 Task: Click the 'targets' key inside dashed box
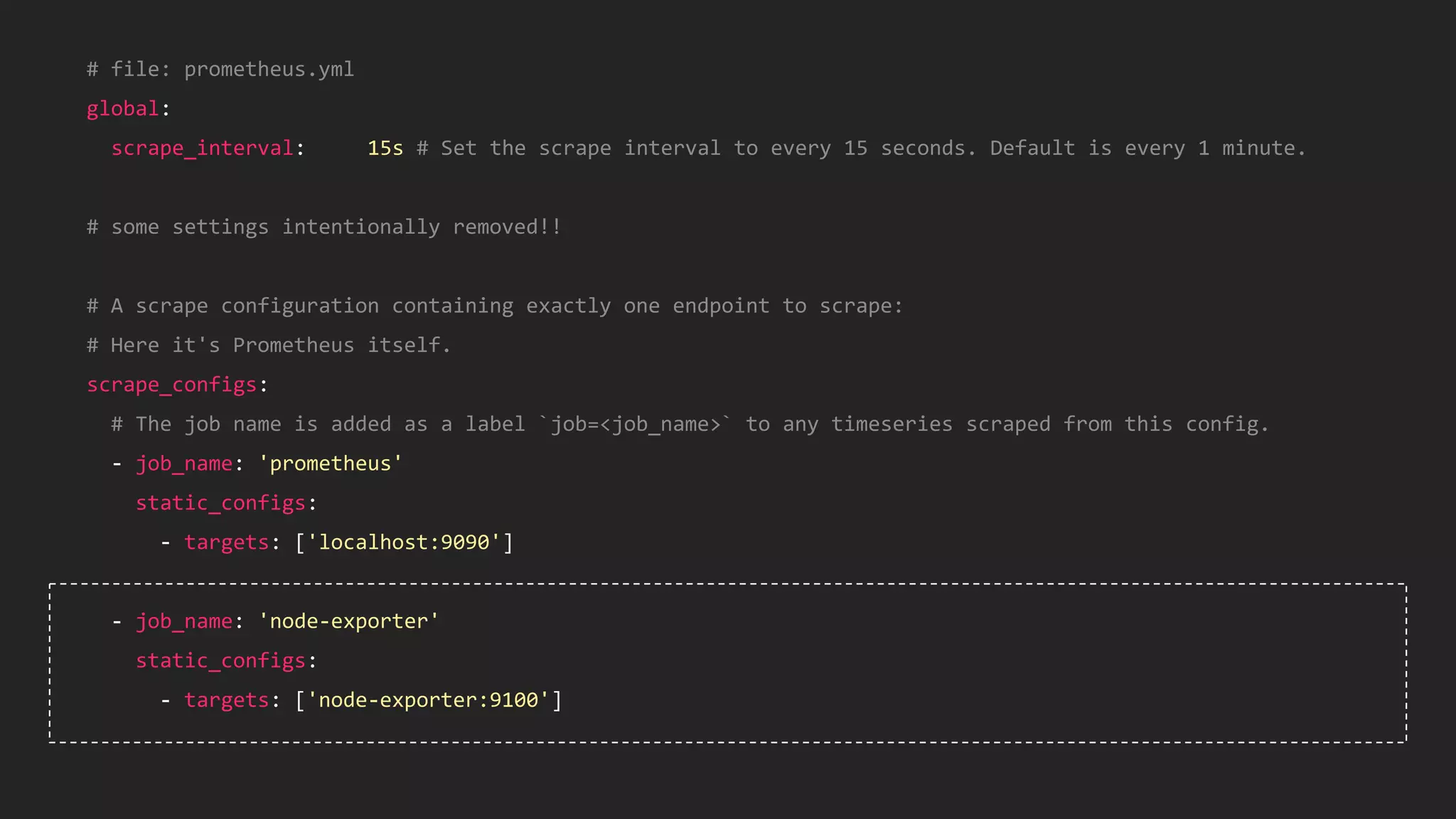click(x=226, y=700)
